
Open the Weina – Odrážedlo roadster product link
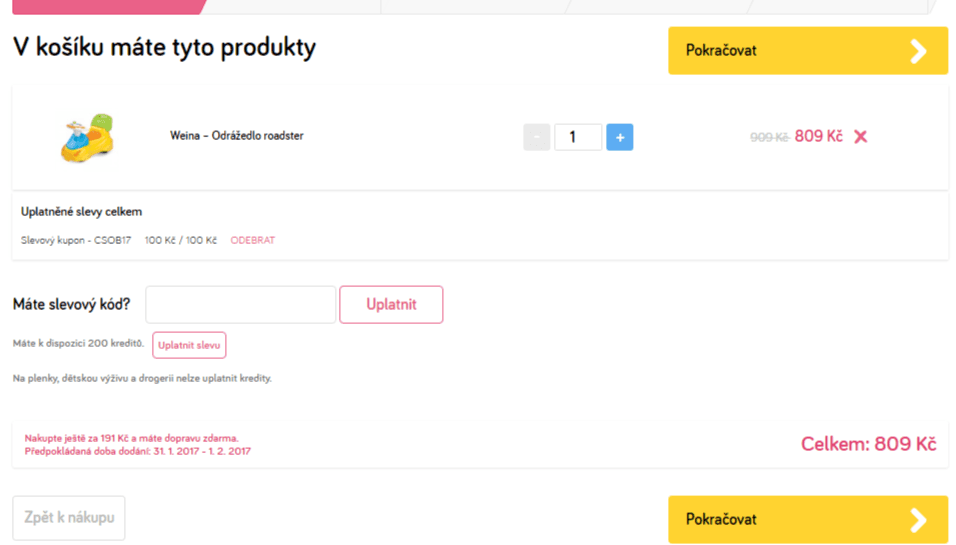coord(236,136)
